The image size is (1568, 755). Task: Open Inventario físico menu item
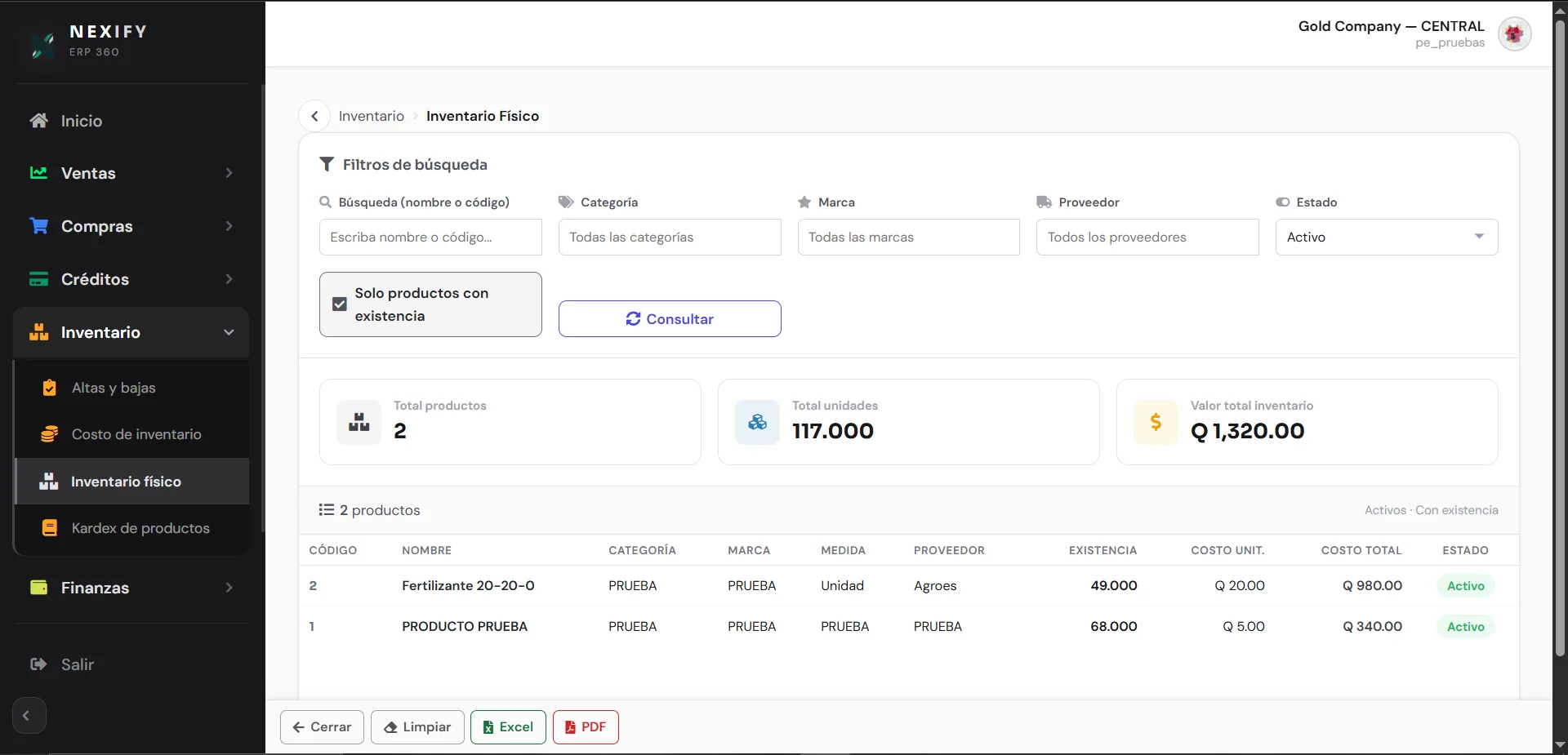click(x=132, y=482)
